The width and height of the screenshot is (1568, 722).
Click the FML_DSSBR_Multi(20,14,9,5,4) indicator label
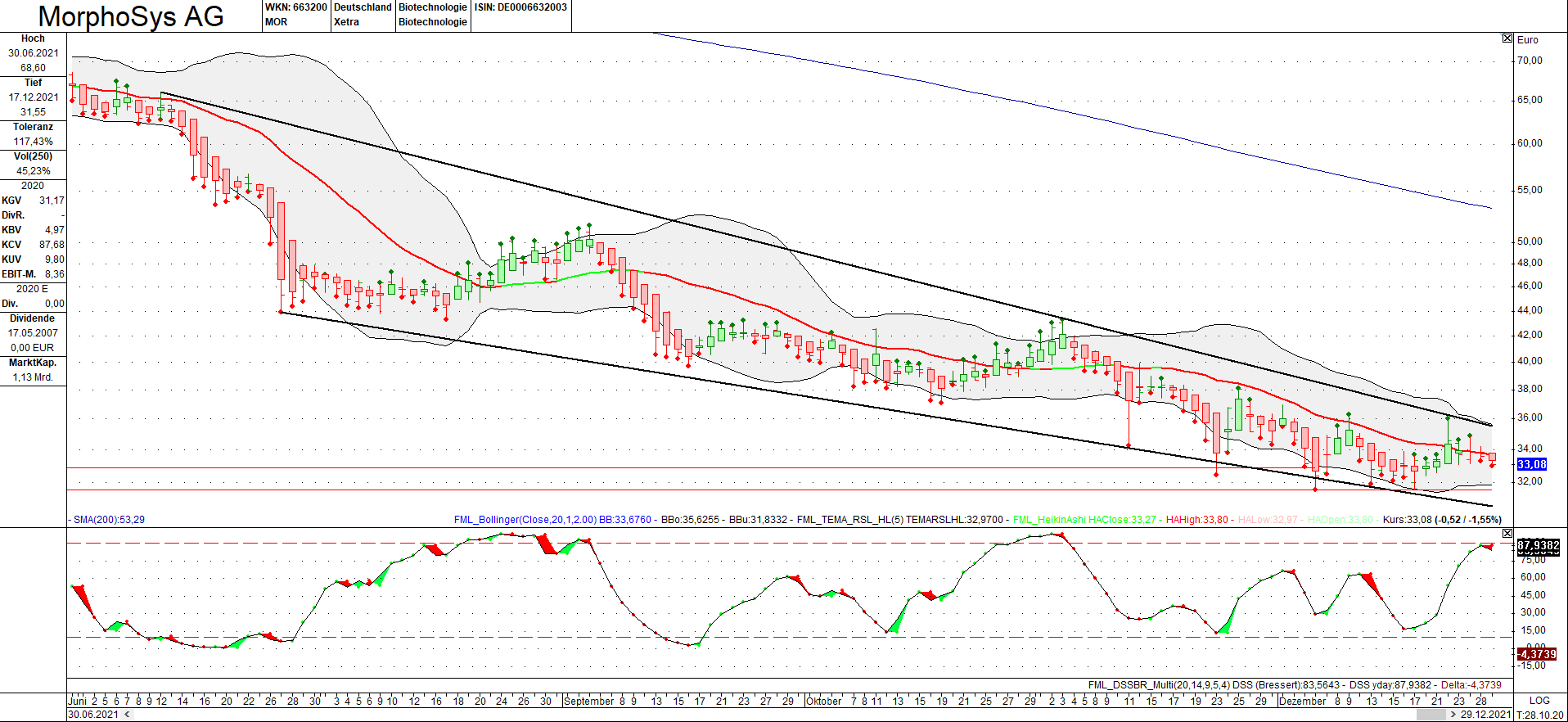click(x=1159, y=685)
